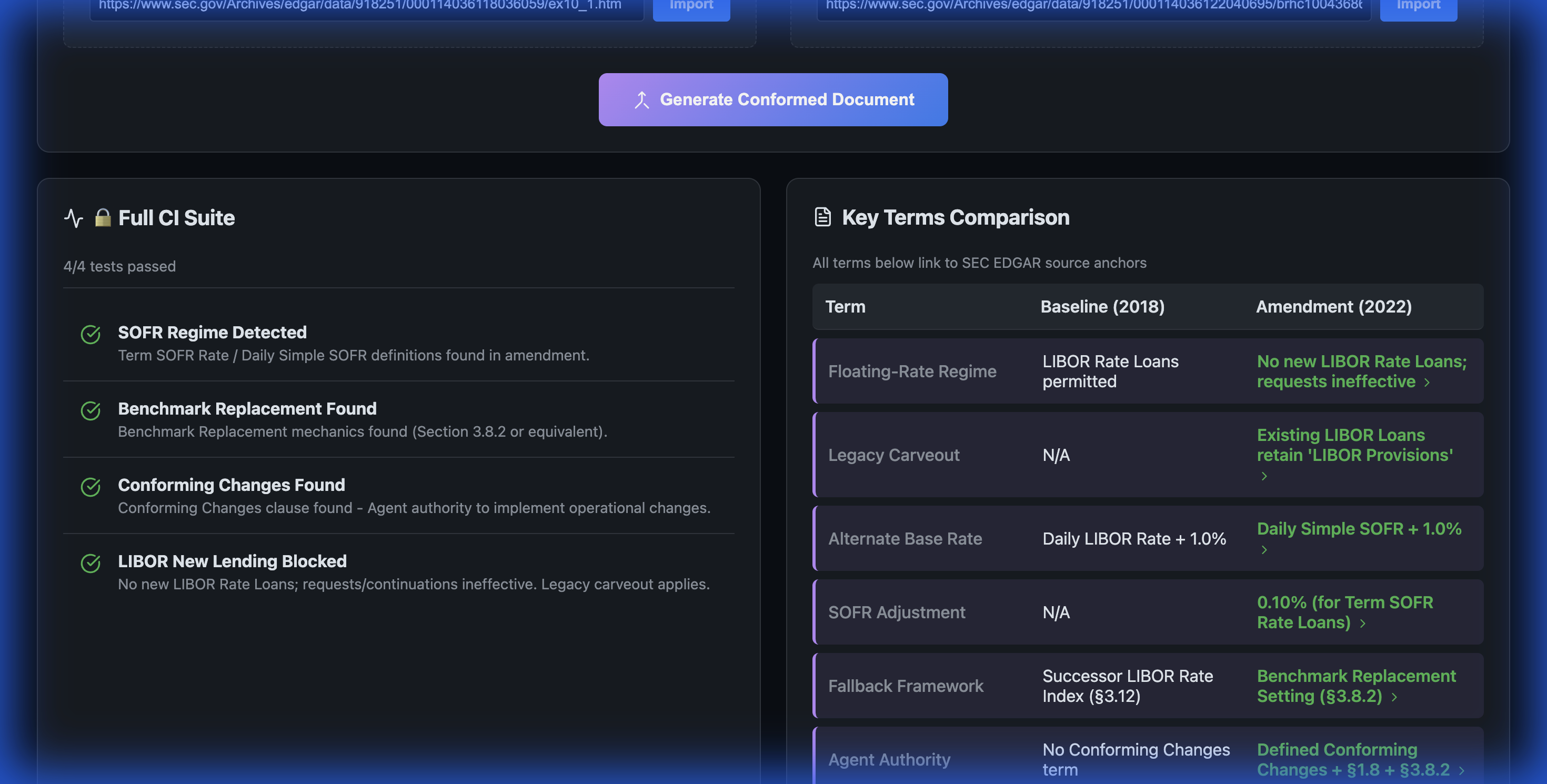Click the green check for SOFR Regime Detected
Screen dimensions: 1547x784
point(91,334)
